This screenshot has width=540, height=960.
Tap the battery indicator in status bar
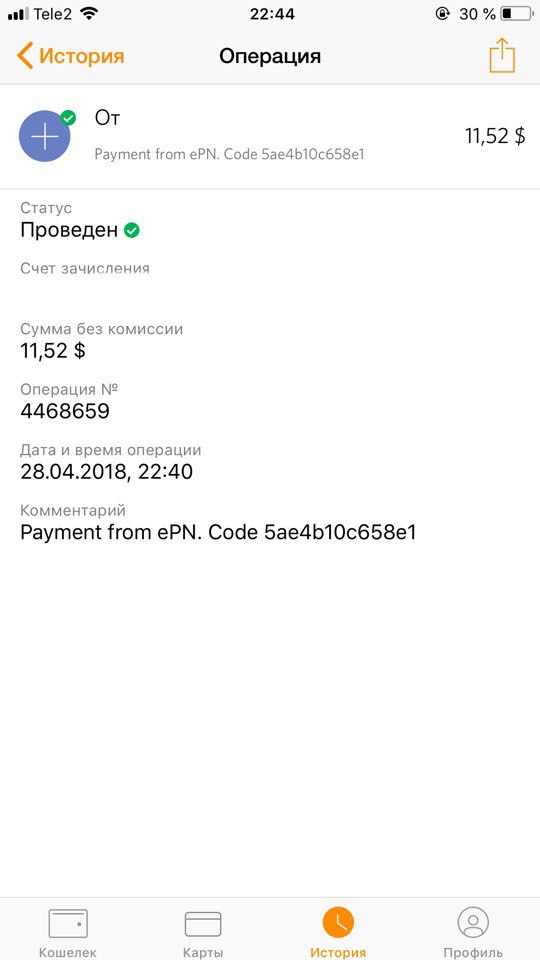515,13
